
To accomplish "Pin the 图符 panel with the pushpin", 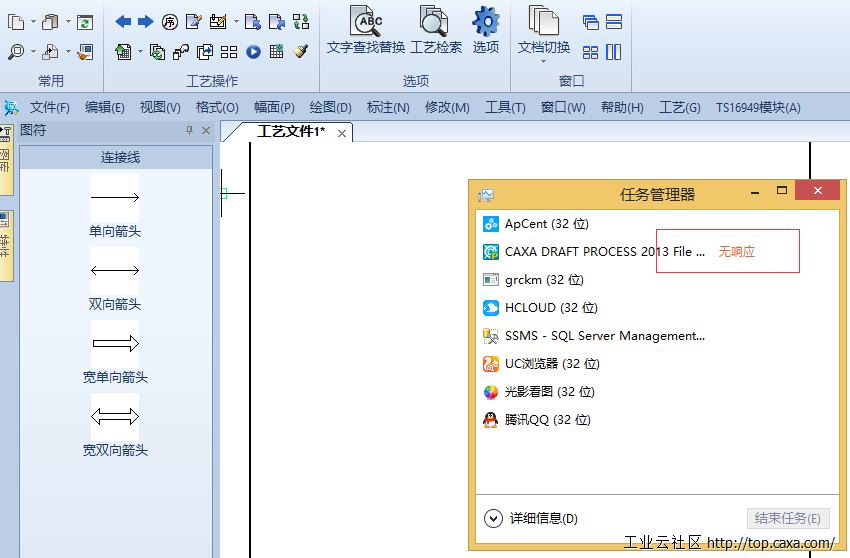I will (x=189, y=130).
